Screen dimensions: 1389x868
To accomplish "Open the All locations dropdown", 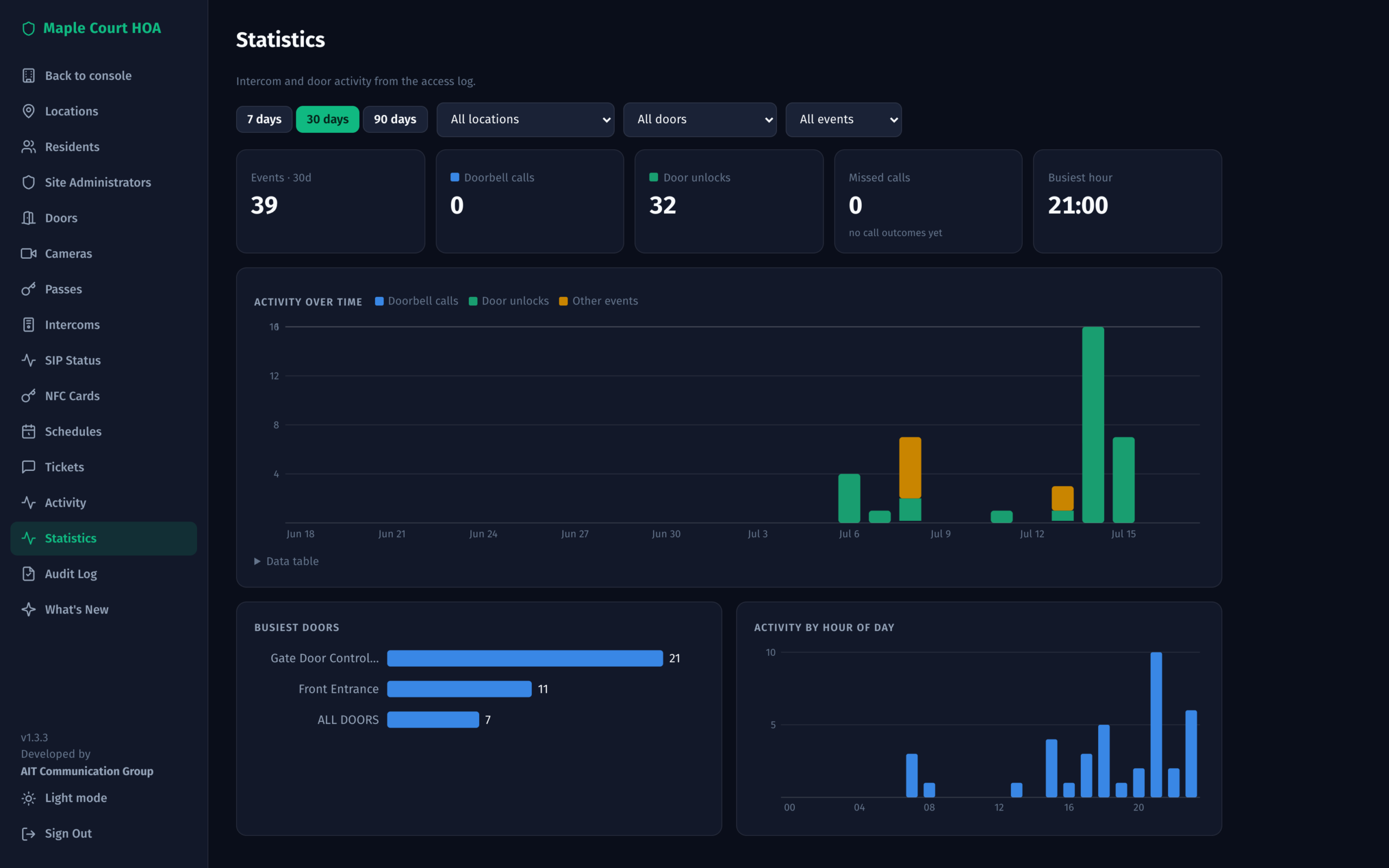I will point(525,119).
